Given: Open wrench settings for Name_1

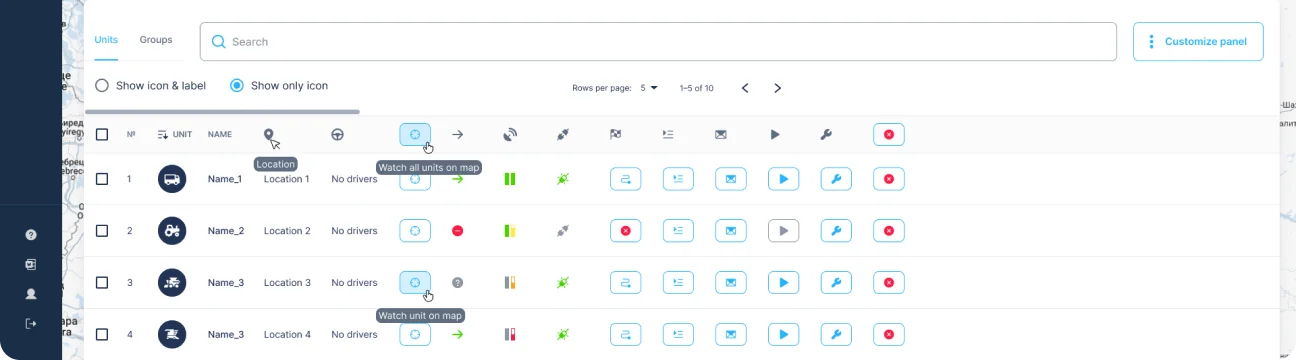Looking at the screenshot, I should [x=837, y=179].
